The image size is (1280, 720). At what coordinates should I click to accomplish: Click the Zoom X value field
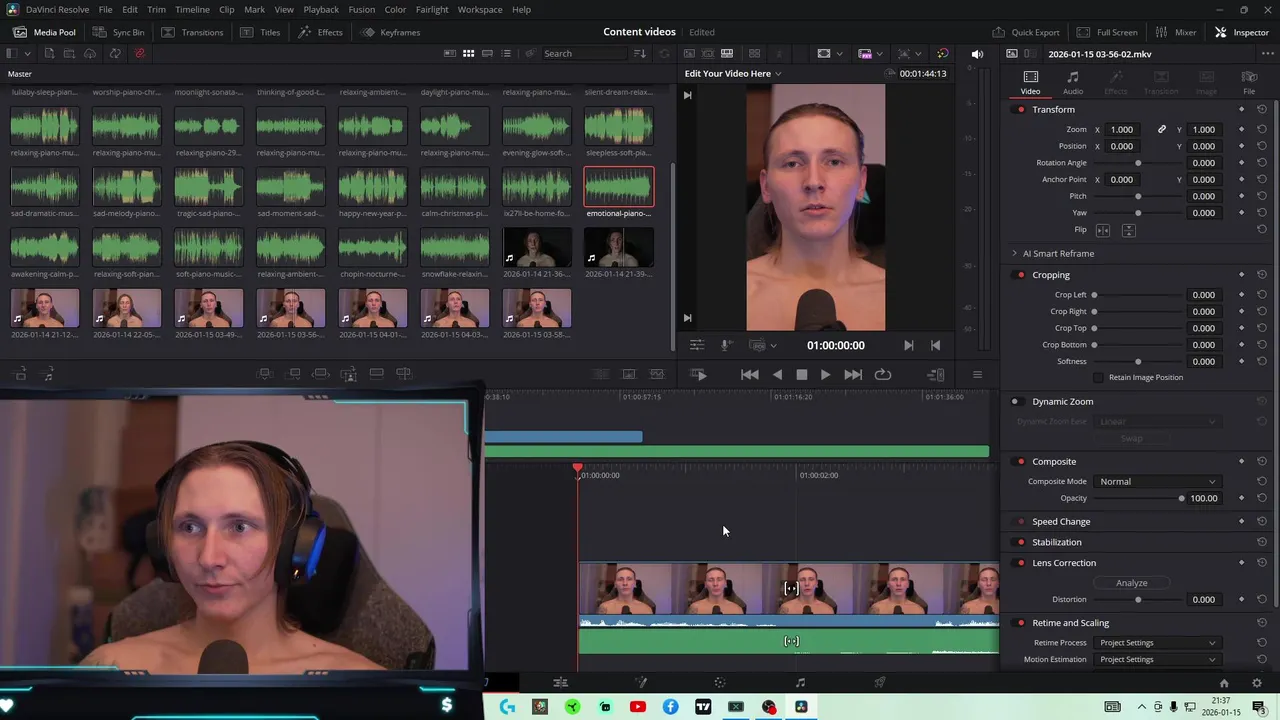(x=1122, y=129)
